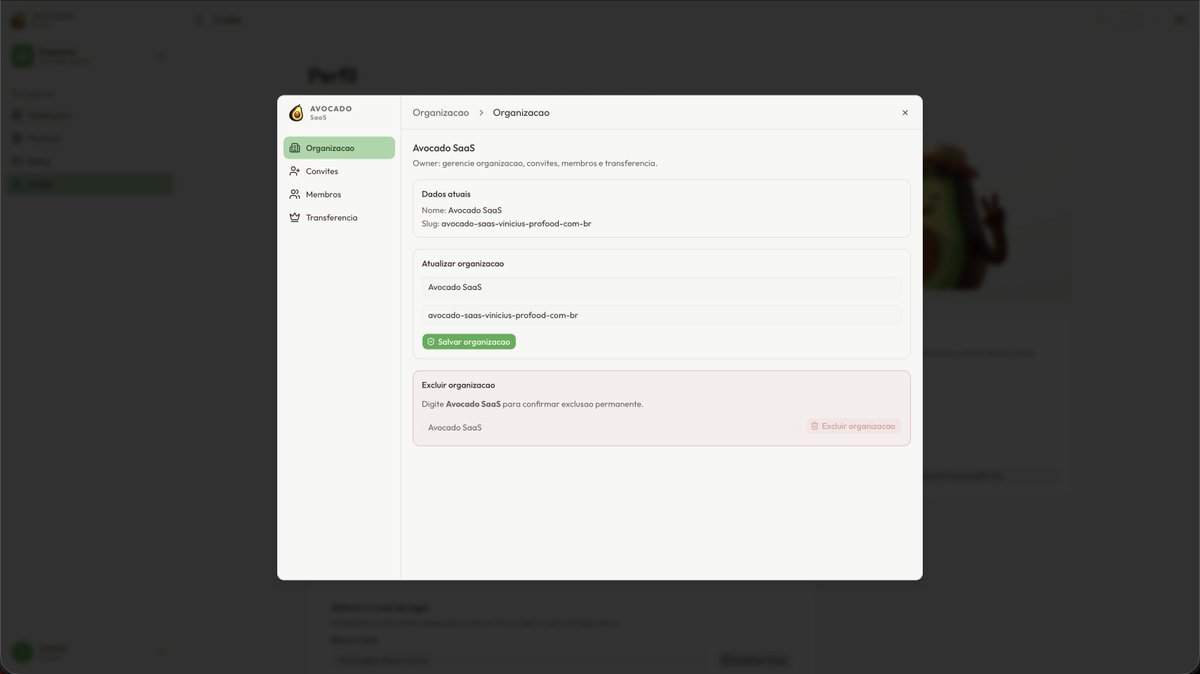Viewport: 1200px width, 674px height.
Task: Click the red Excluir organizacao trash button
Action: [854, 426]
